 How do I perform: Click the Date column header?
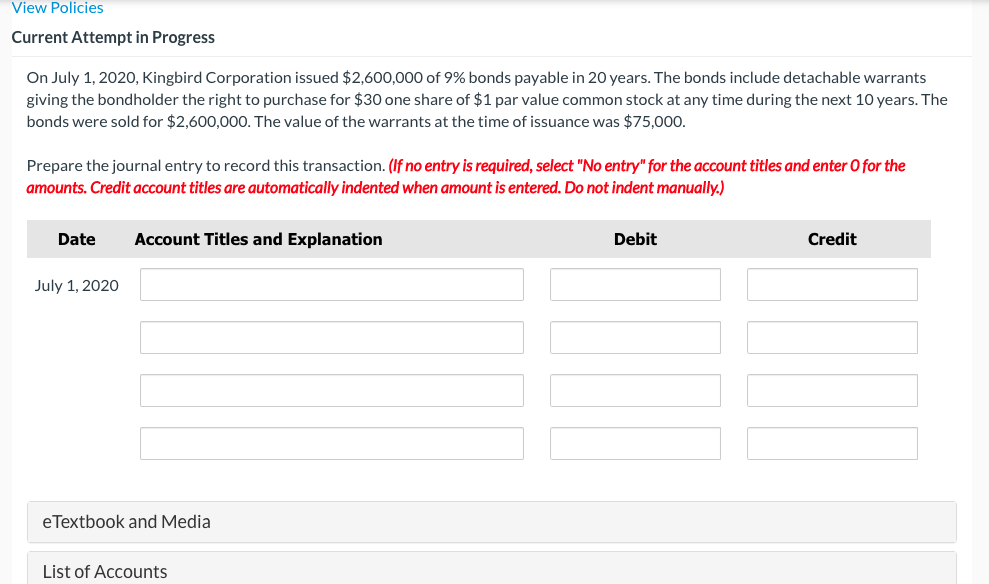[x=77, y=239]
